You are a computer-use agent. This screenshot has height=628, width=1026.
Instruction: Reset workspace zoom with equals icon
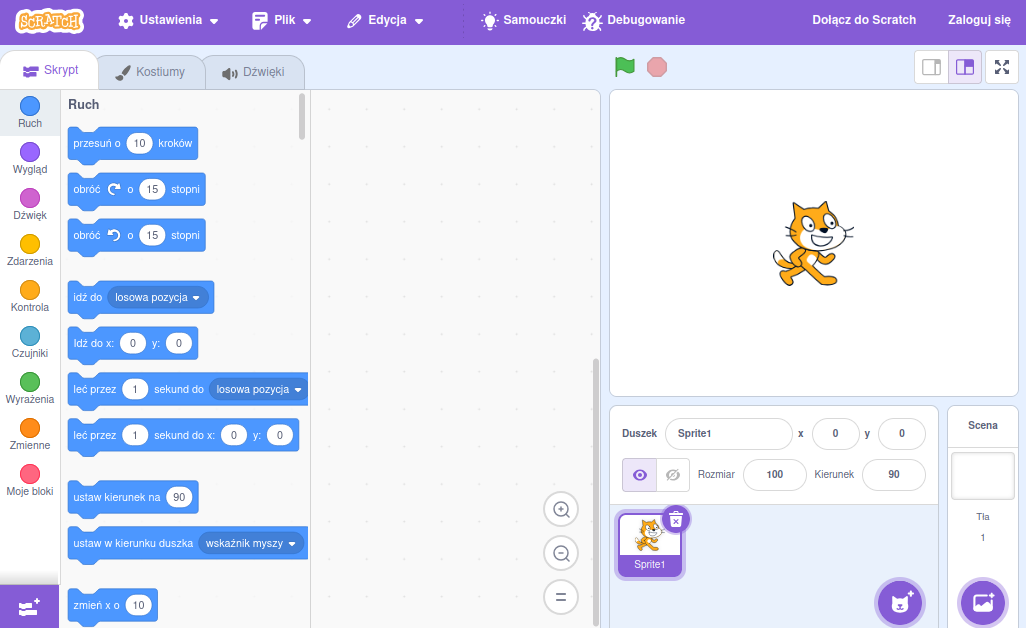click(561, 597)
